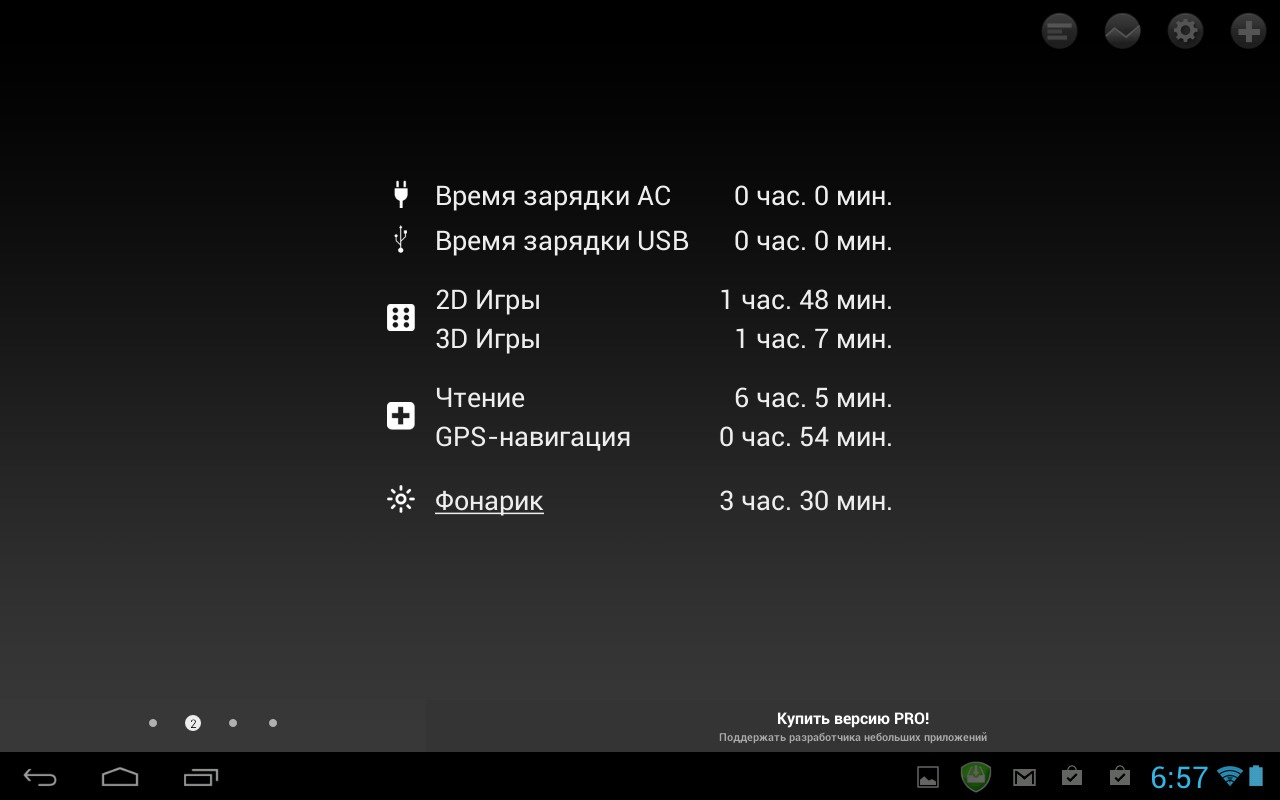
Task: Tap the medical plus square icon
Action: pos(401,416)
